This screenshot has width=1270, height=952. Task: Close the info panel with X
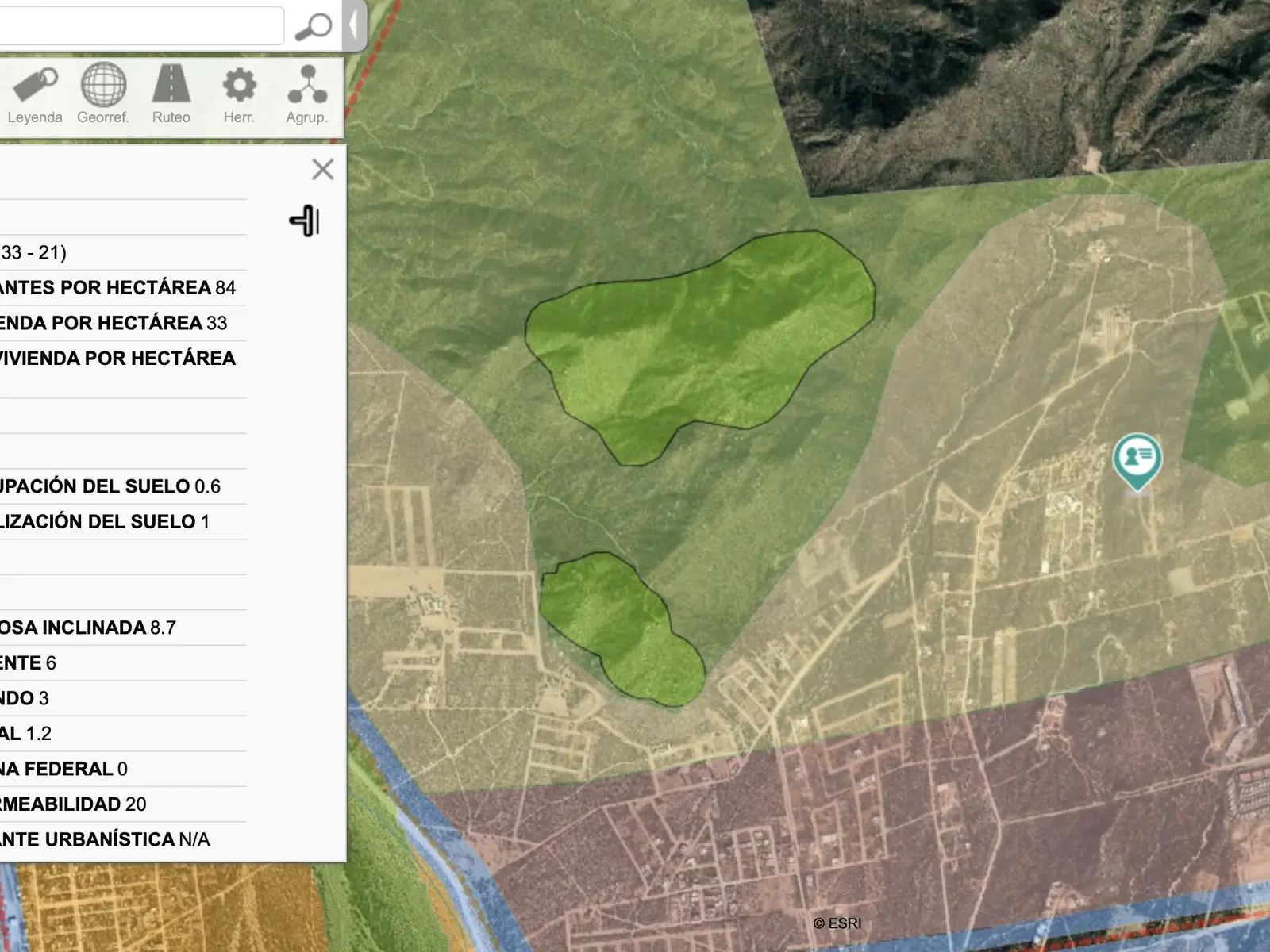[x=323, y=169]
